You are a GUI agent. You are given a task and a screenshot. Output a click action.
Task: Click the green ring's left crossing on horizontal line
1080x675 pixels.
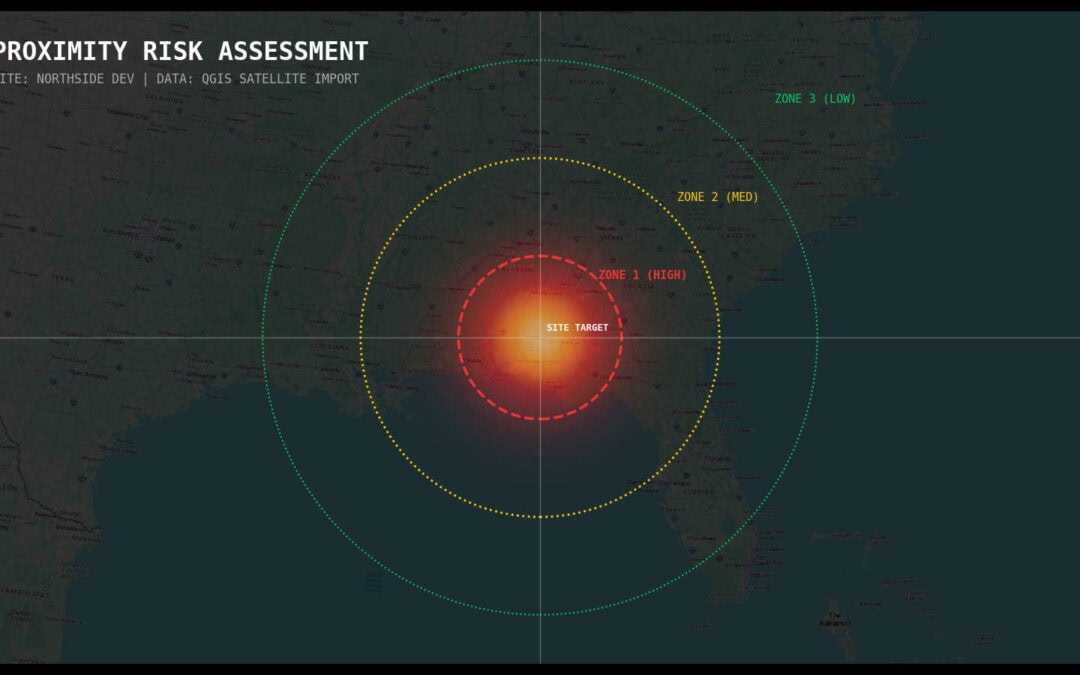coord(262,338)
